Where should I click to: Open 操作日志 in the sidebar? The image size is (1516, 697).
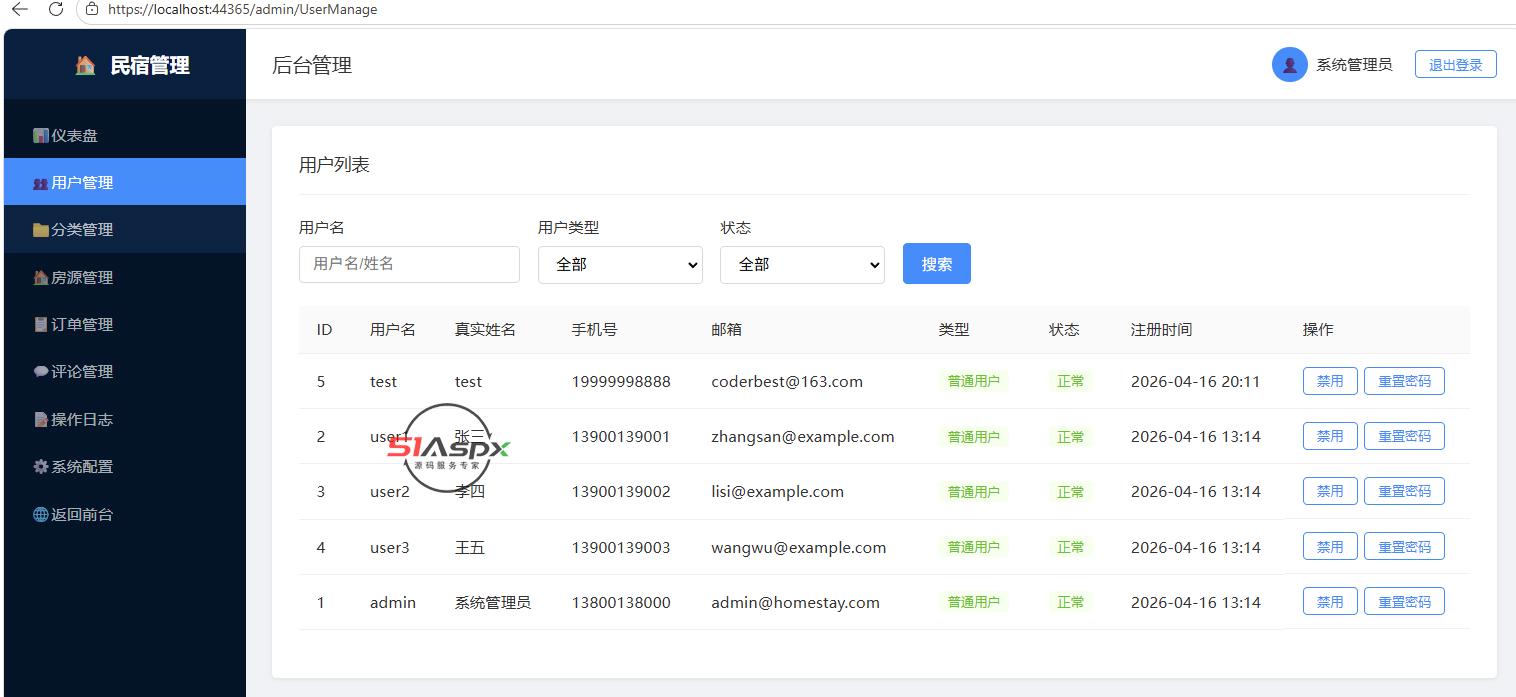tap(125, 420)
